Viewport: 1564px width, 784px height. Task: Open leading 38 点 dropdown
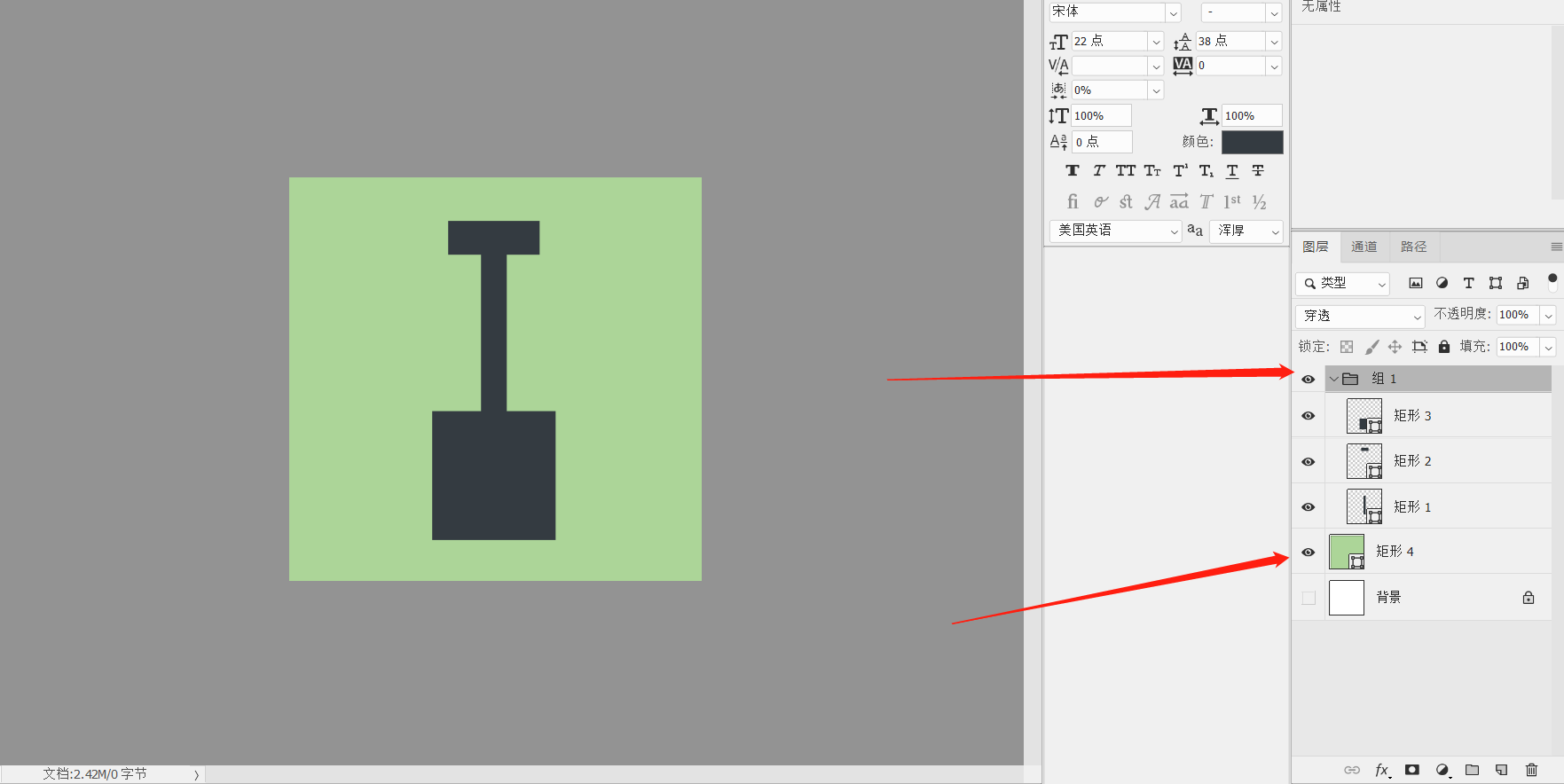click(1275, 42)
